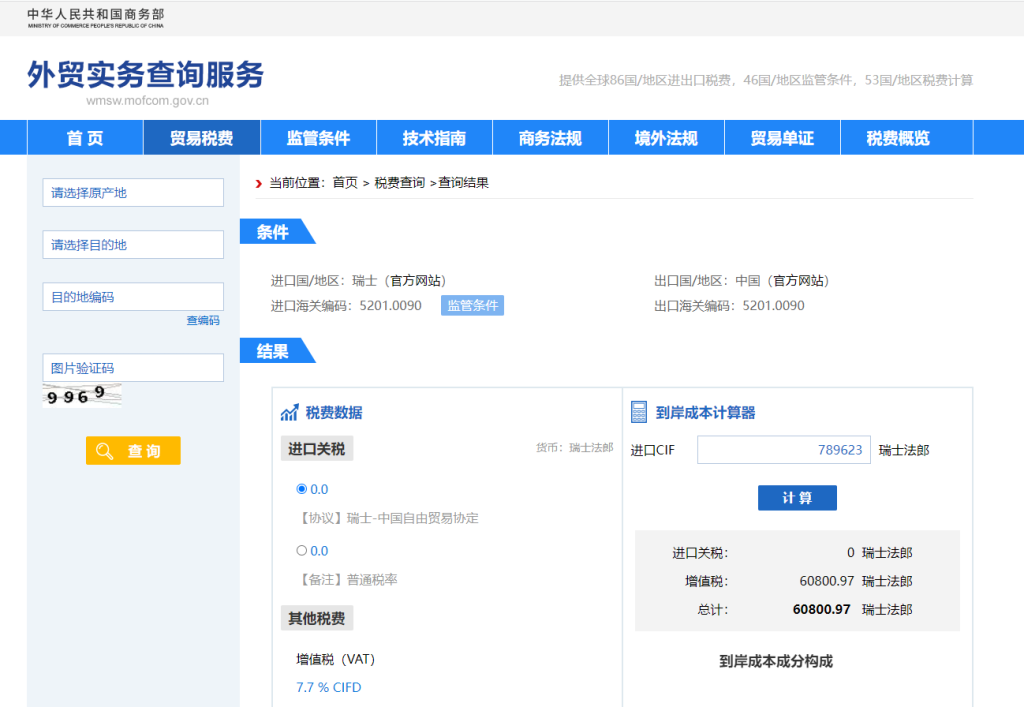
Task: Click the 到岸成本成分构成 heading
Action: click(x=776, y=661)
